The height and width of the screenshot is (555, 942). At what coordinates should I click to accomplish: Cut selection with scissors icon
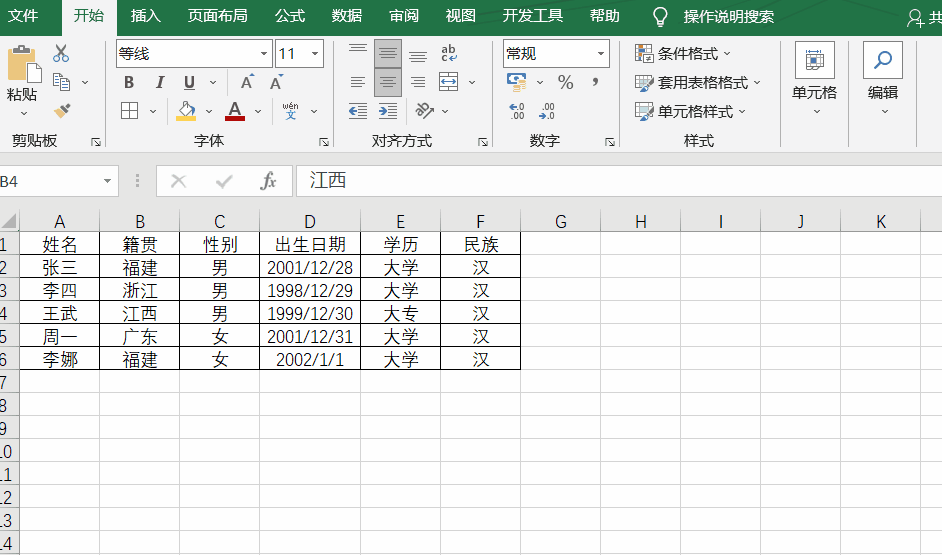[61, 53]
